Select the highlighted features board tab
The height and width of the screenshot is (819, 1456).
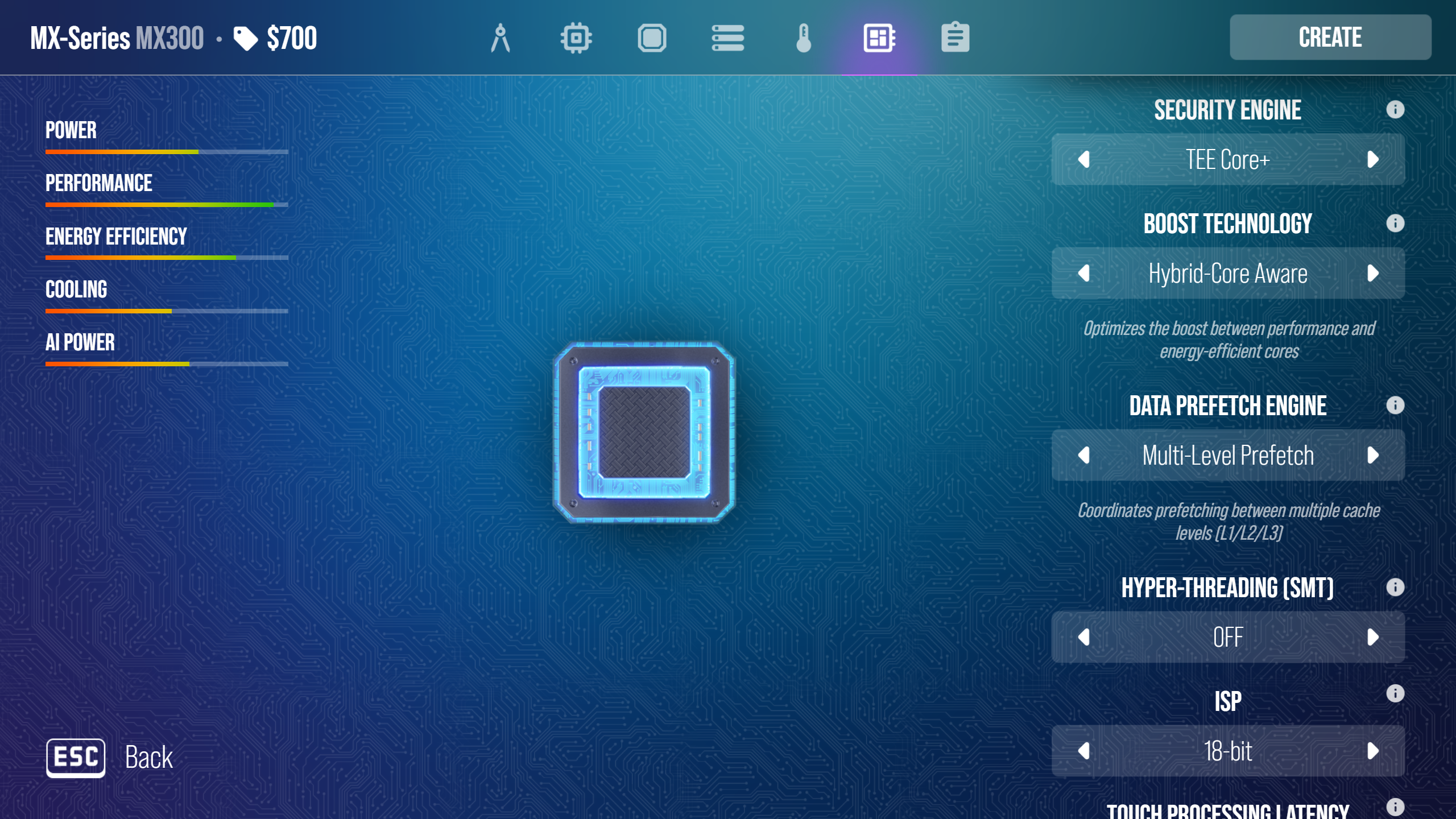[879, 38]
